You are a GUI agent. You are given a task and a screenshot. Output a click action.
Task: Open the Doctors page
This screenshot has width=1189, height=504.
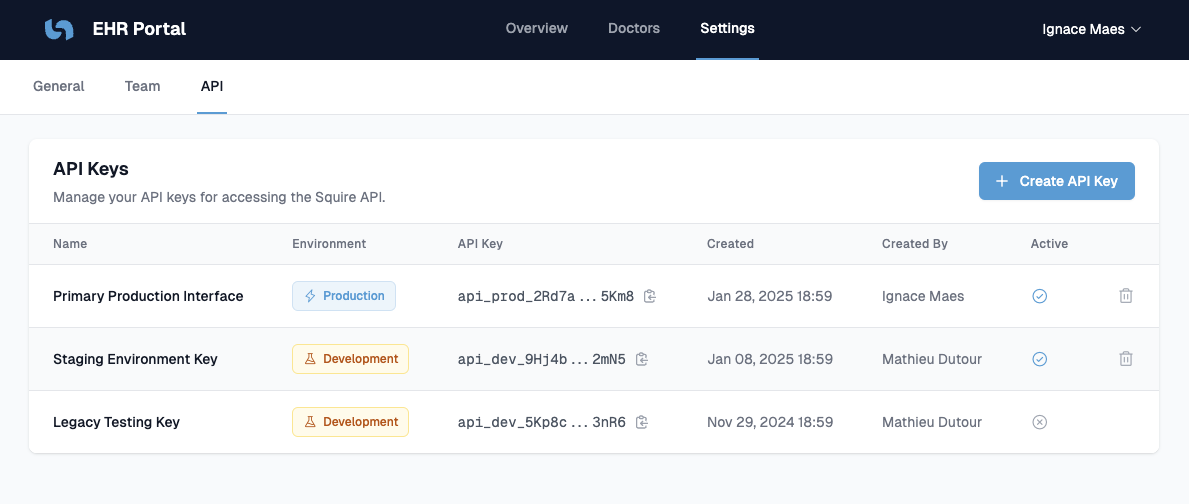tap(634, 28)
